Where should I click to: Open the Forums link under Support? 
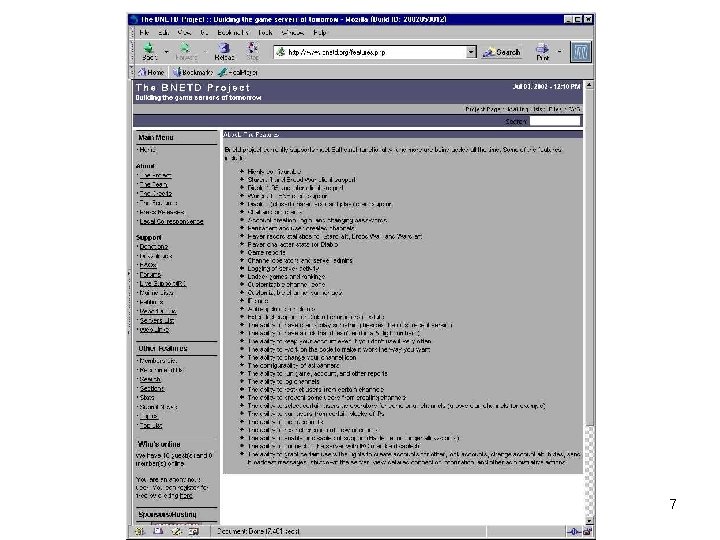click(x=150, y=275)
